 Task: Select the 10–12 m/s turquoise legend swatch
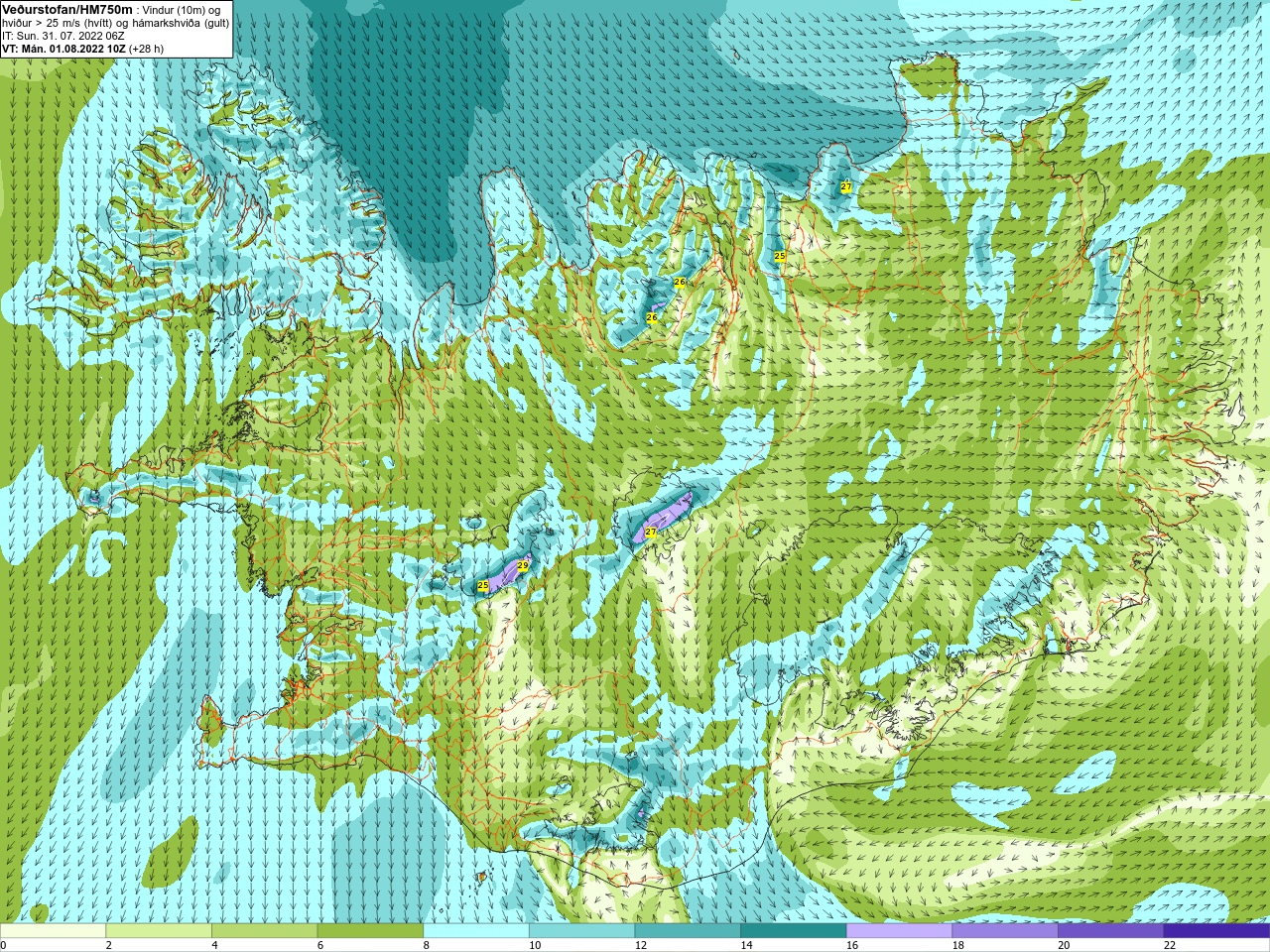click(581, 931)
